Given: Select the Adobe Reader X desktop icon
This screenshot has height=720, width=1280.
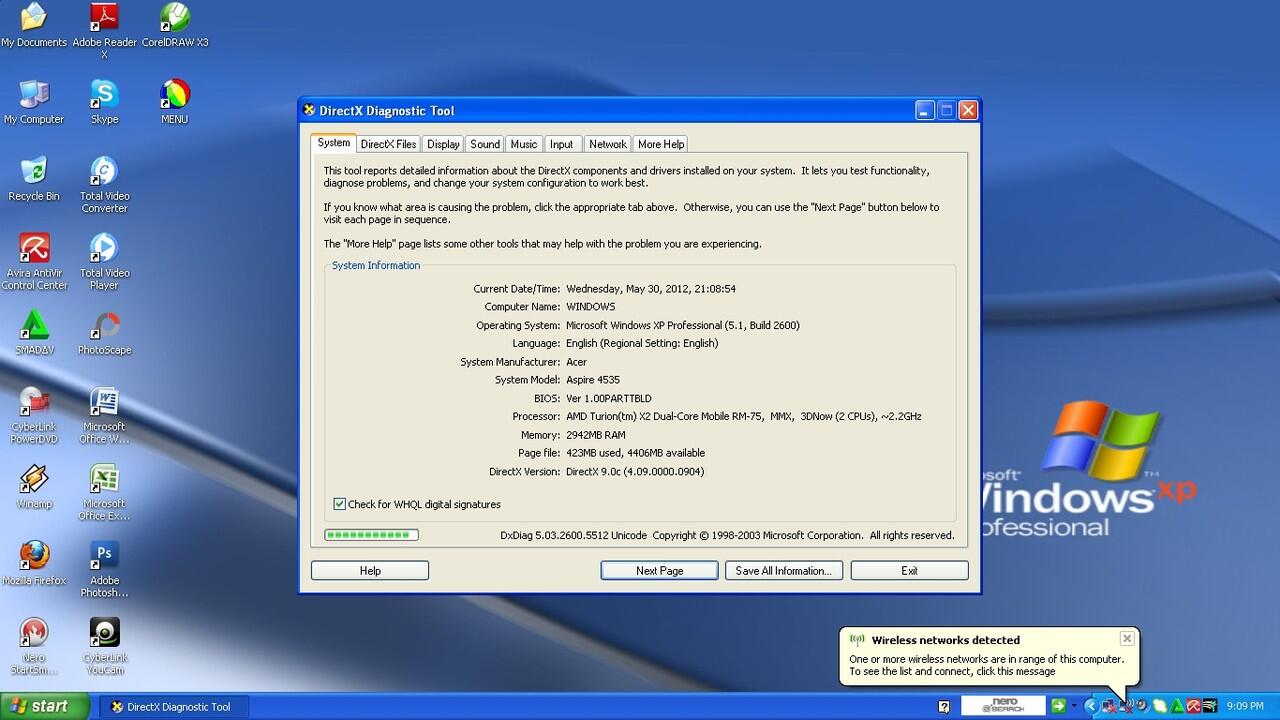Looking at the screenshot, I should coord(104,30).
